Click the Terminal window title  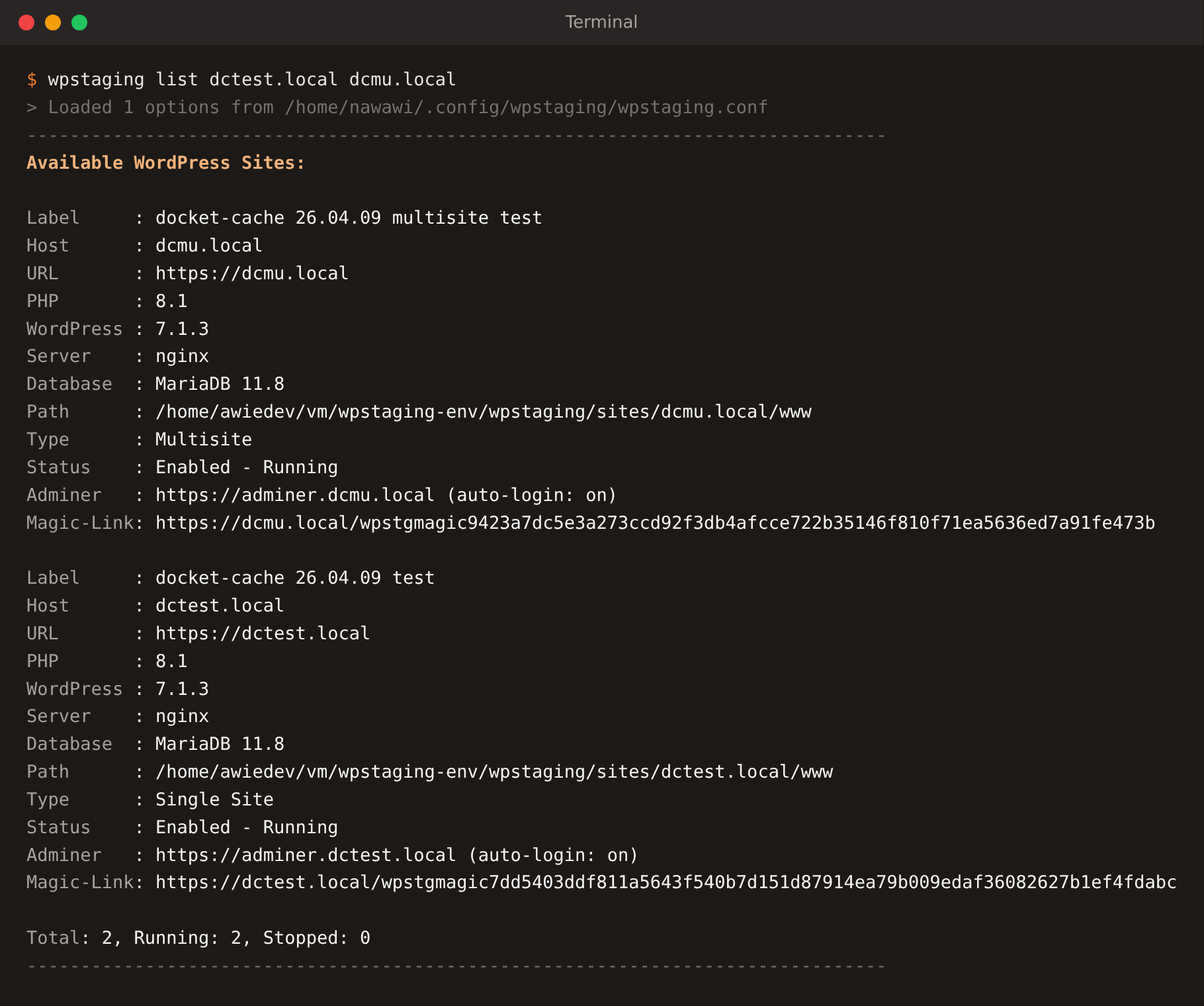(x=601, y=22)
